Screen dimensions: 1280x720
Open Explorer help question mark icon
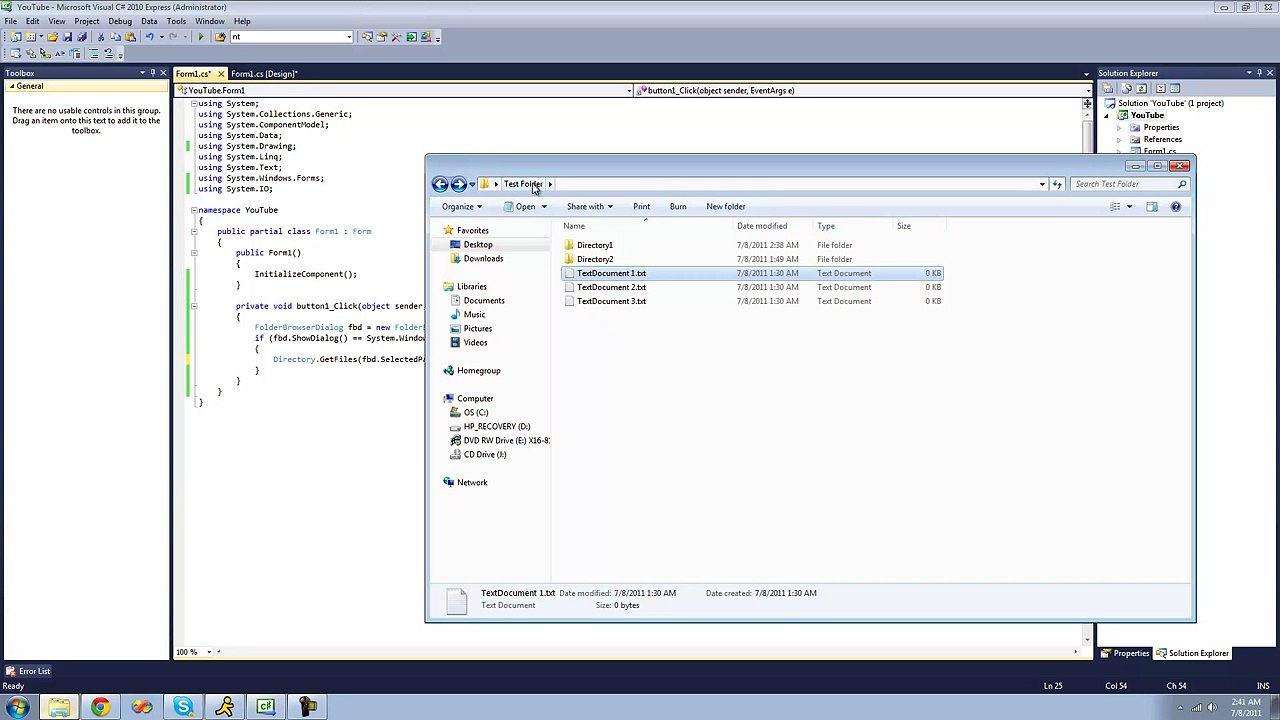[x=1175, y=207]
